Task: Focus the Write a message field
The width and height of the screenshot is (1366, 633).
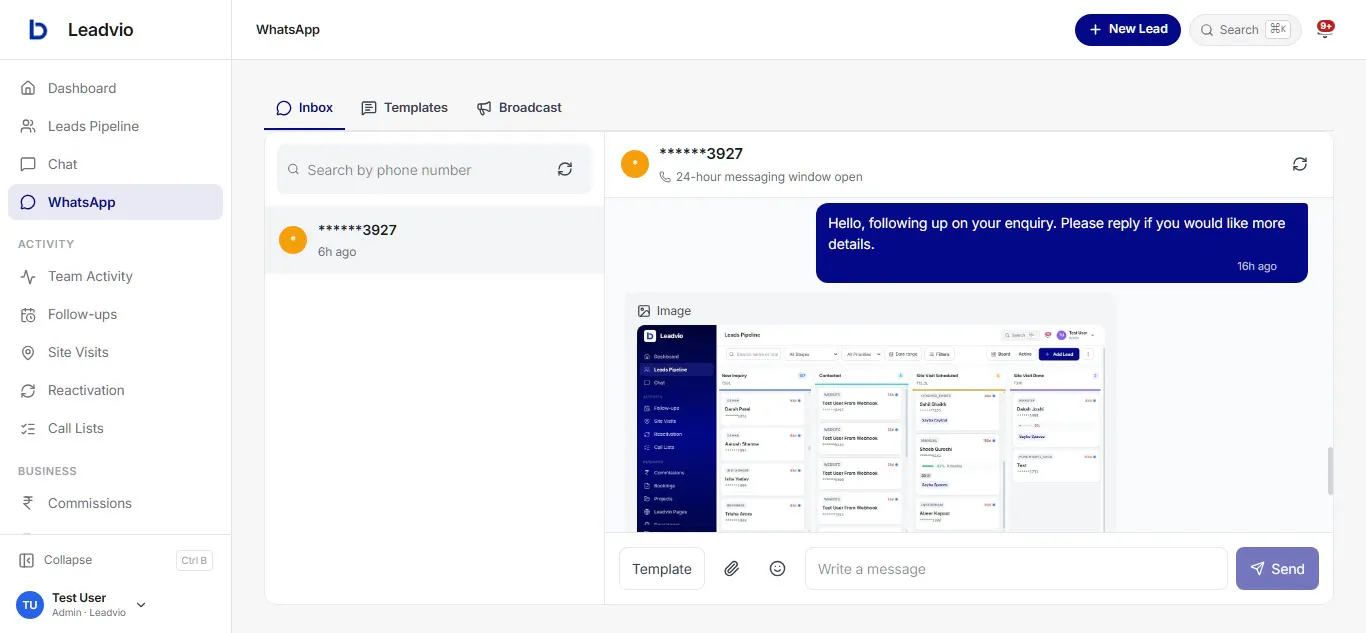Action: [x=1016, y=569]
